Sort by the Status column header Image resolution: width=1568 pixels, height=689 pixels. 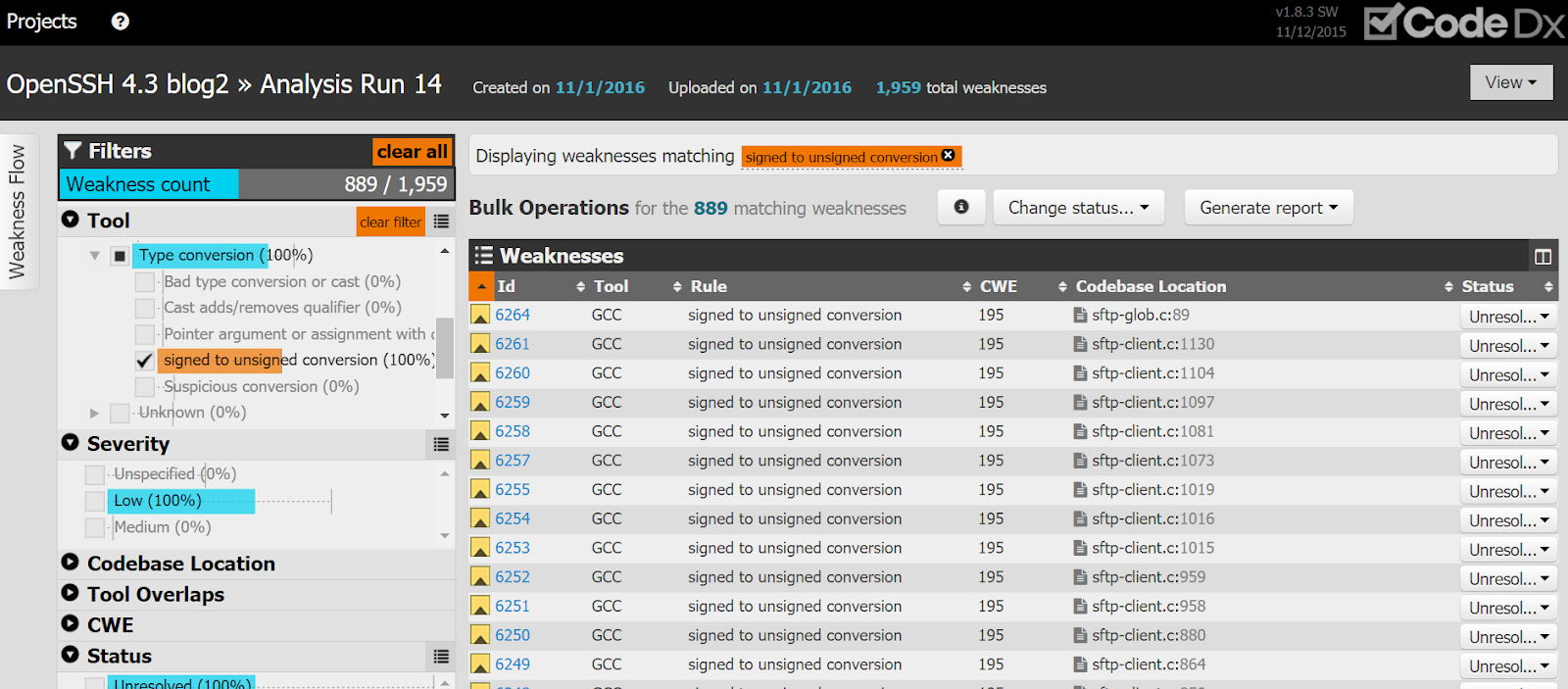[1488, 286]
